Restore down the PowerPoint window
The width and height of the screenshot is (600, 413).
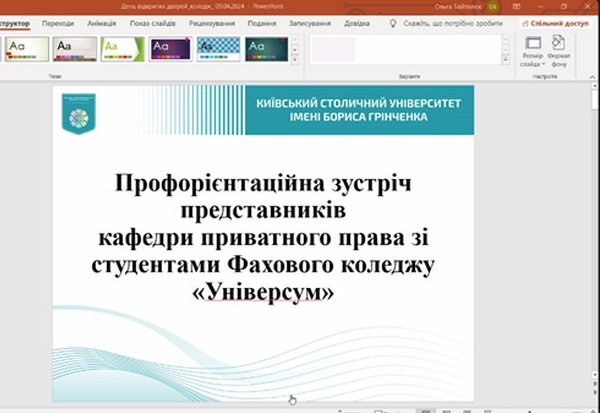pos(564,7)
